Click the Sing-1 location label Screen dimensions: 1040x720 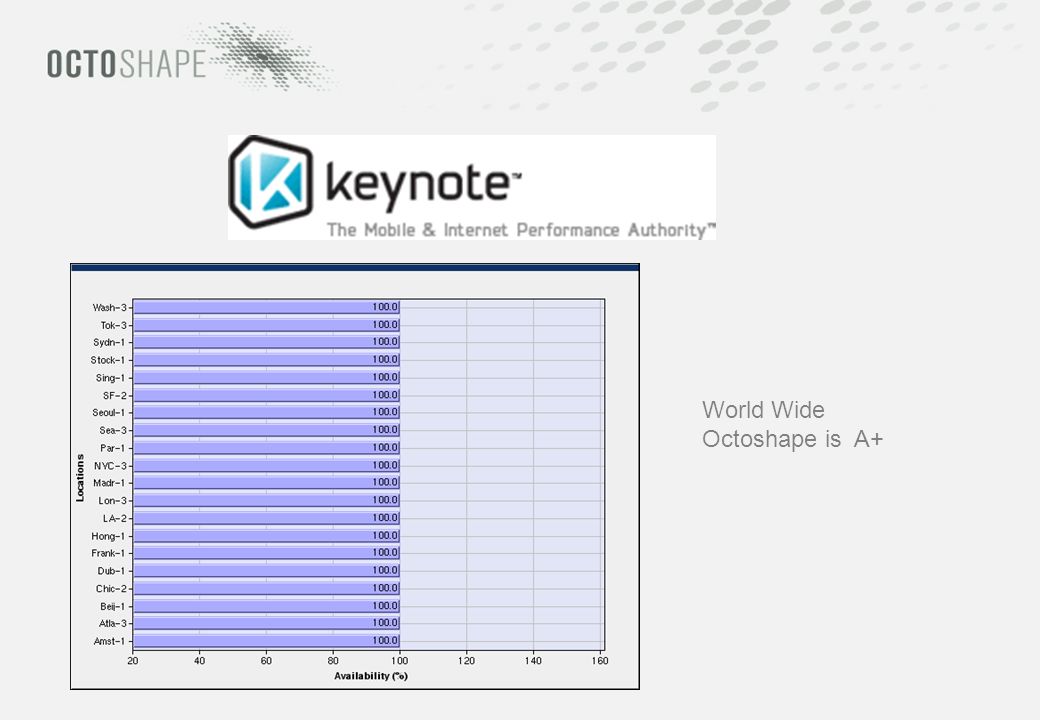[110, 378]
